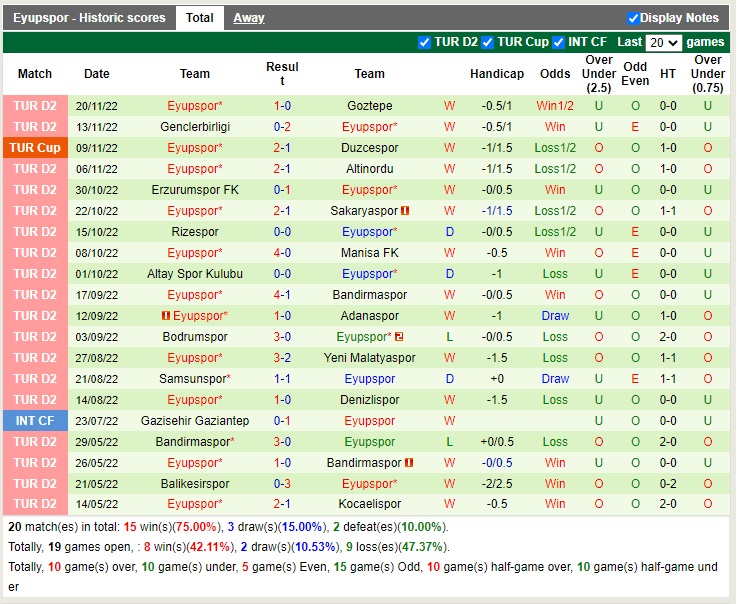
Task: Click -2/2.5 handicap on Balikesirspor row
Action: (x=497, y=484)
